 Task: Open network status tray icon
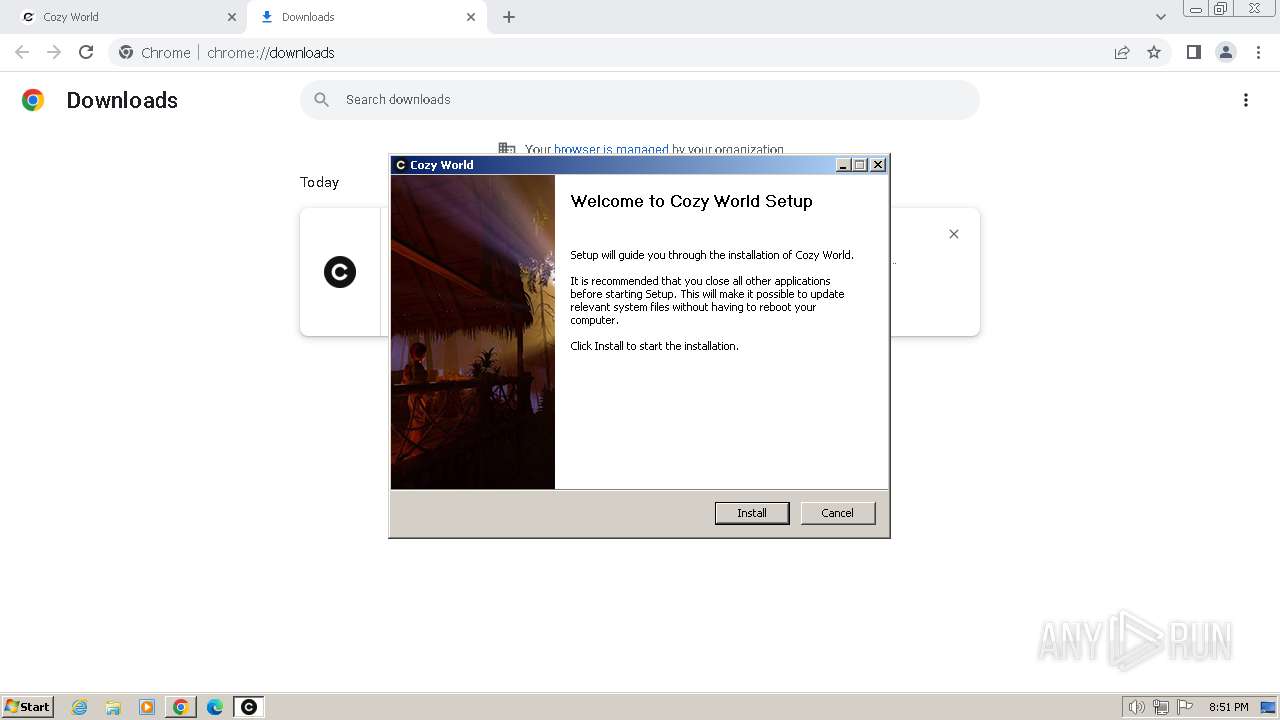tap(1161, 707)
